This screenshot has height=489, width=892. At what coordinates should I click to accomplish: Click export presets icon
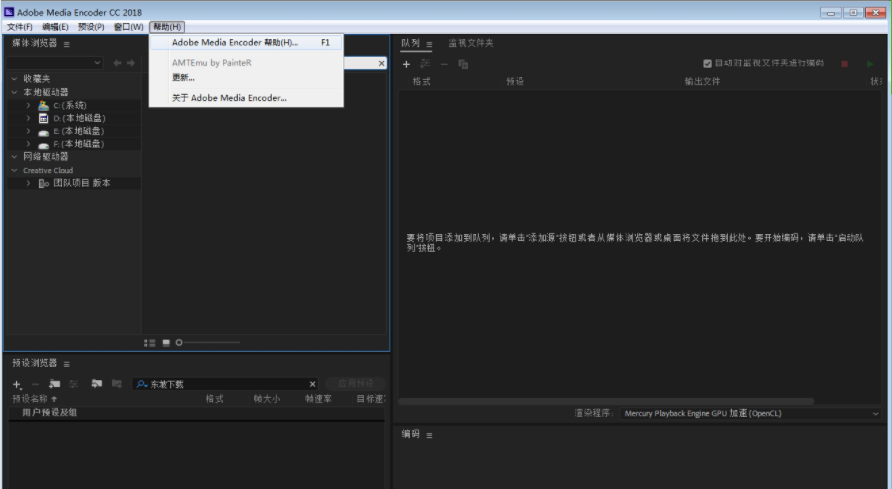pos(117,384)
